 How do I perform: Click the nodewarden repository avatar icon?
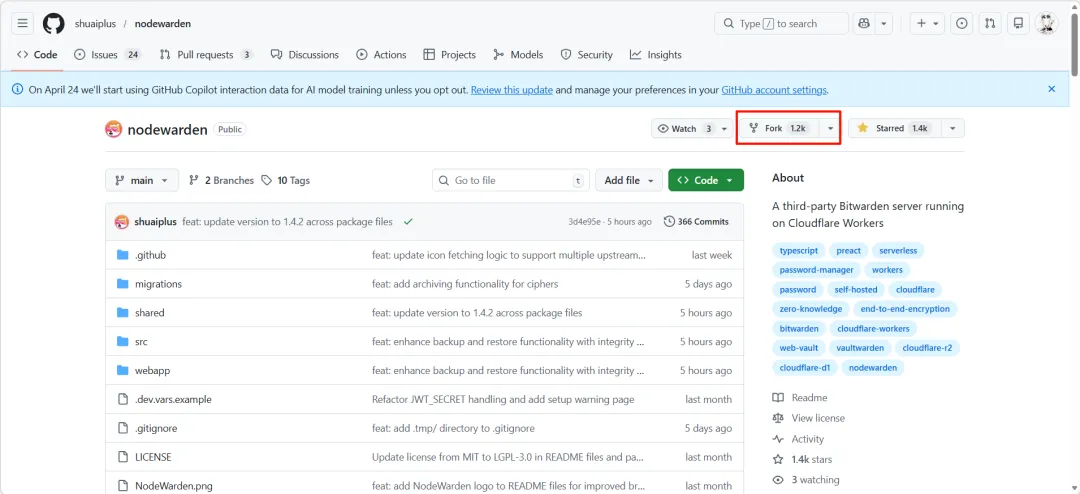tap(114, 129)
